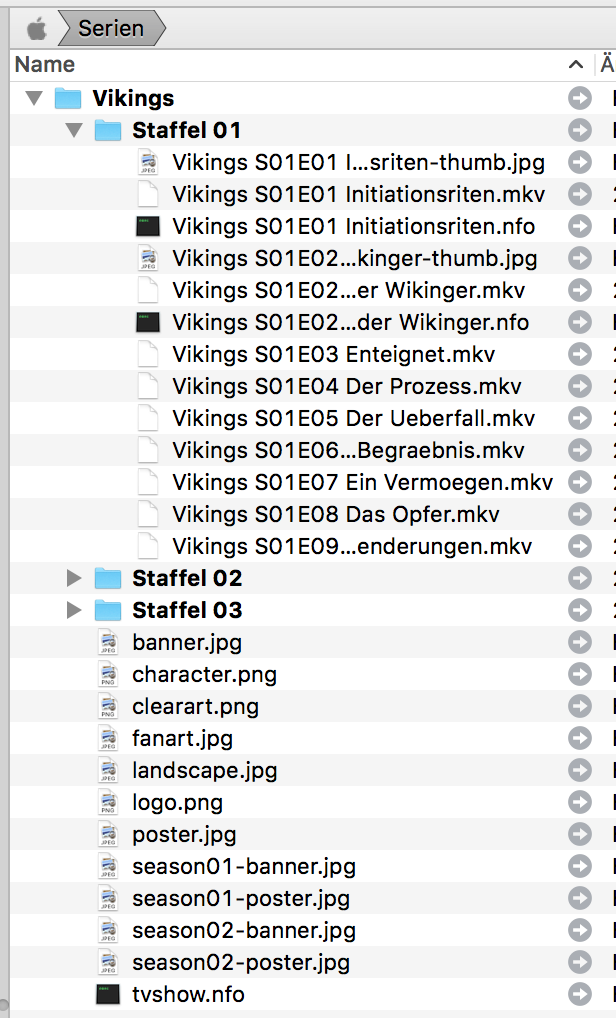This screenshot has height=1018, width=616.
Task: Select Vikings S01E02 er Wikinger.mkv file
Action: [349, 290]
